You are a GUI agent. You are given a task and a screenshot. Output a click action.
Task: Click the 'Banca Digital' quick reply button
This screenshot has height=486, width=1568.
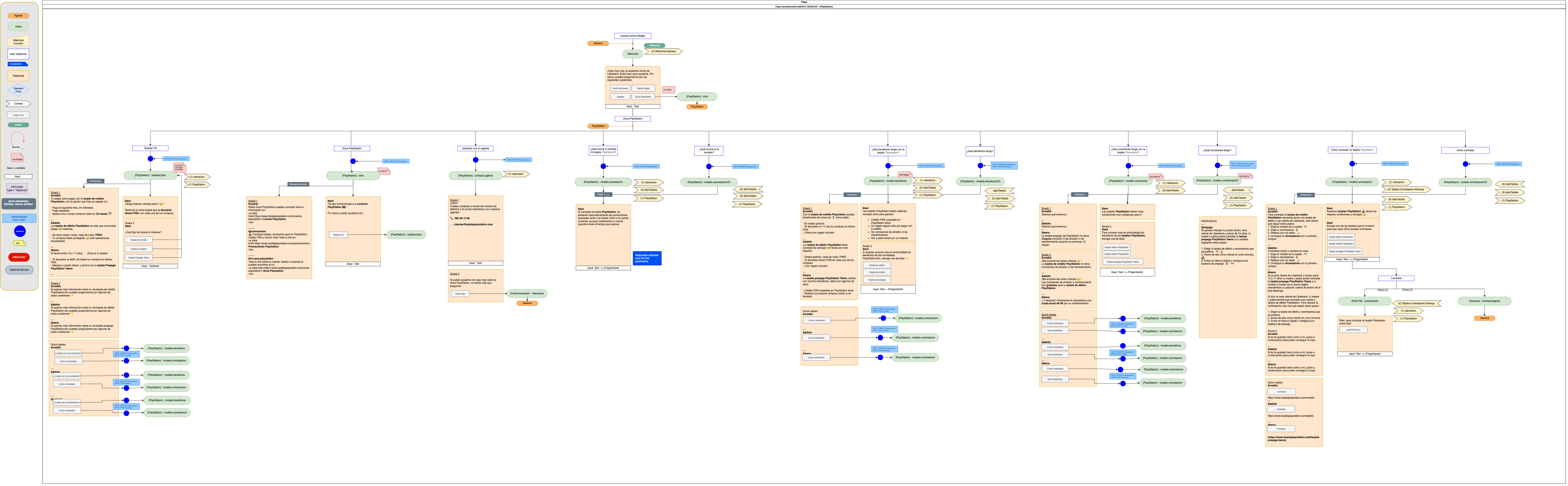(x=643, y=88)
